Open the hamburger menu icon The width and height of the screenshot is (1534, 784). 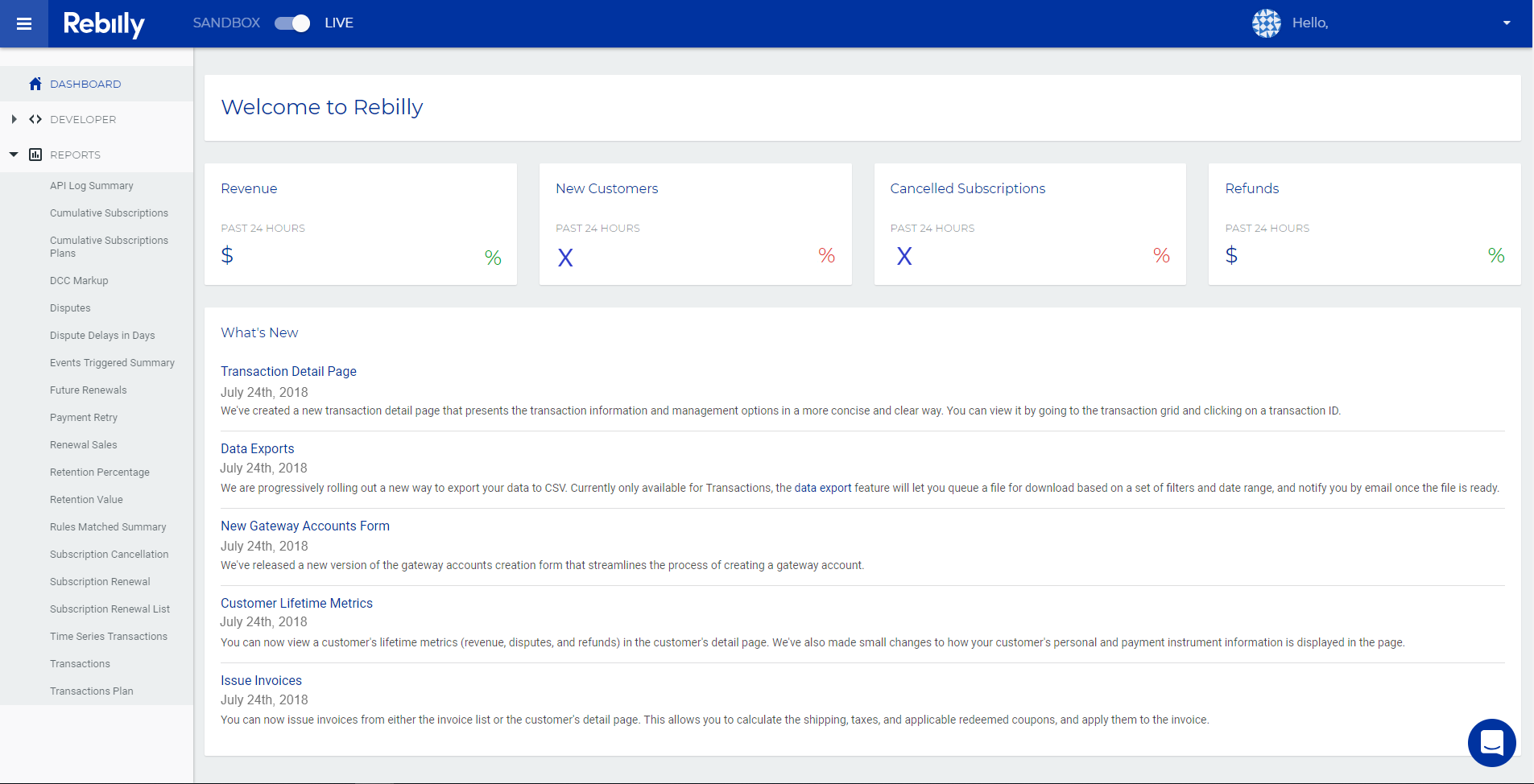click(x=24, y=23)
